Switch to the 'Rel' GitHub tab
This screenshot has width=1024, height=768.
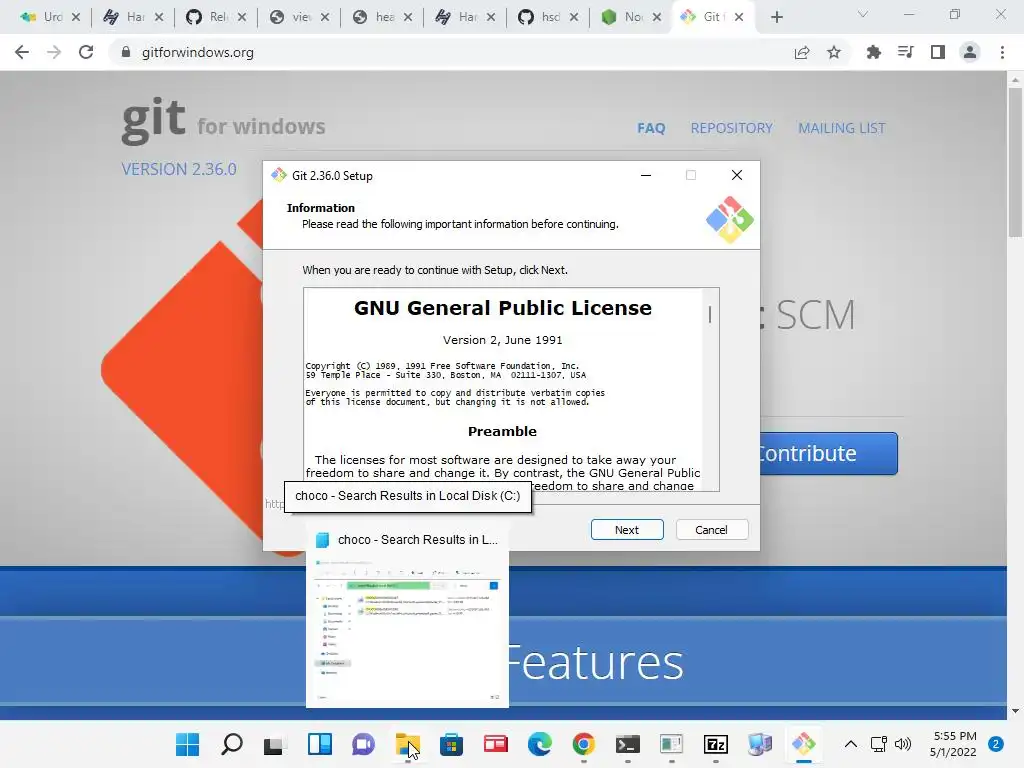(216, 17)
